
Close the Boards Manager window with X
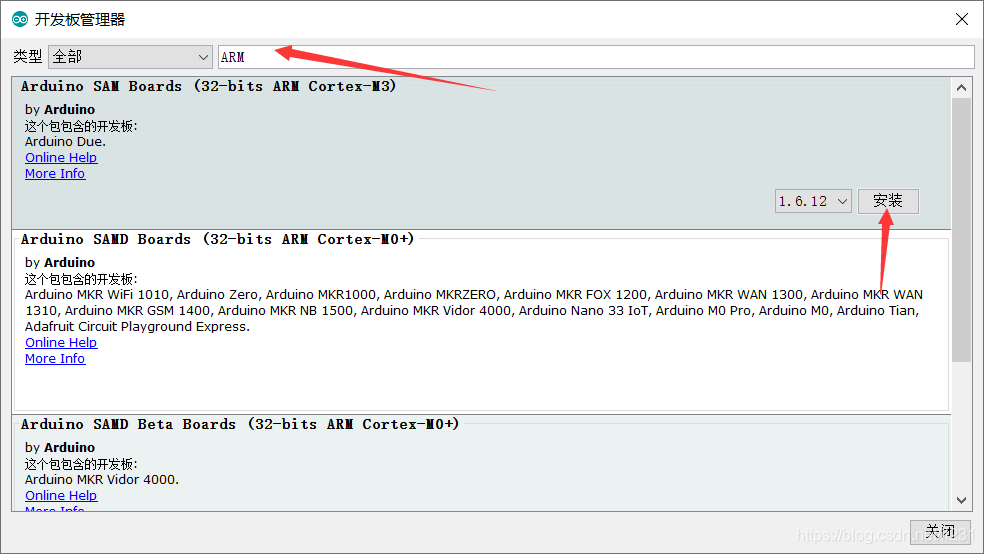pos(961,19)
